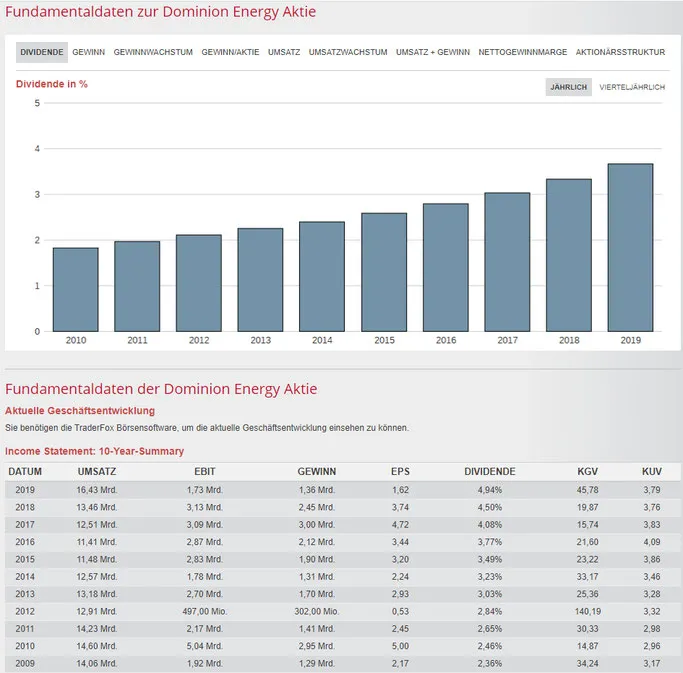Click the 2010 dividend bar
The height and width of the screenshot is (673, 683).
76,290
